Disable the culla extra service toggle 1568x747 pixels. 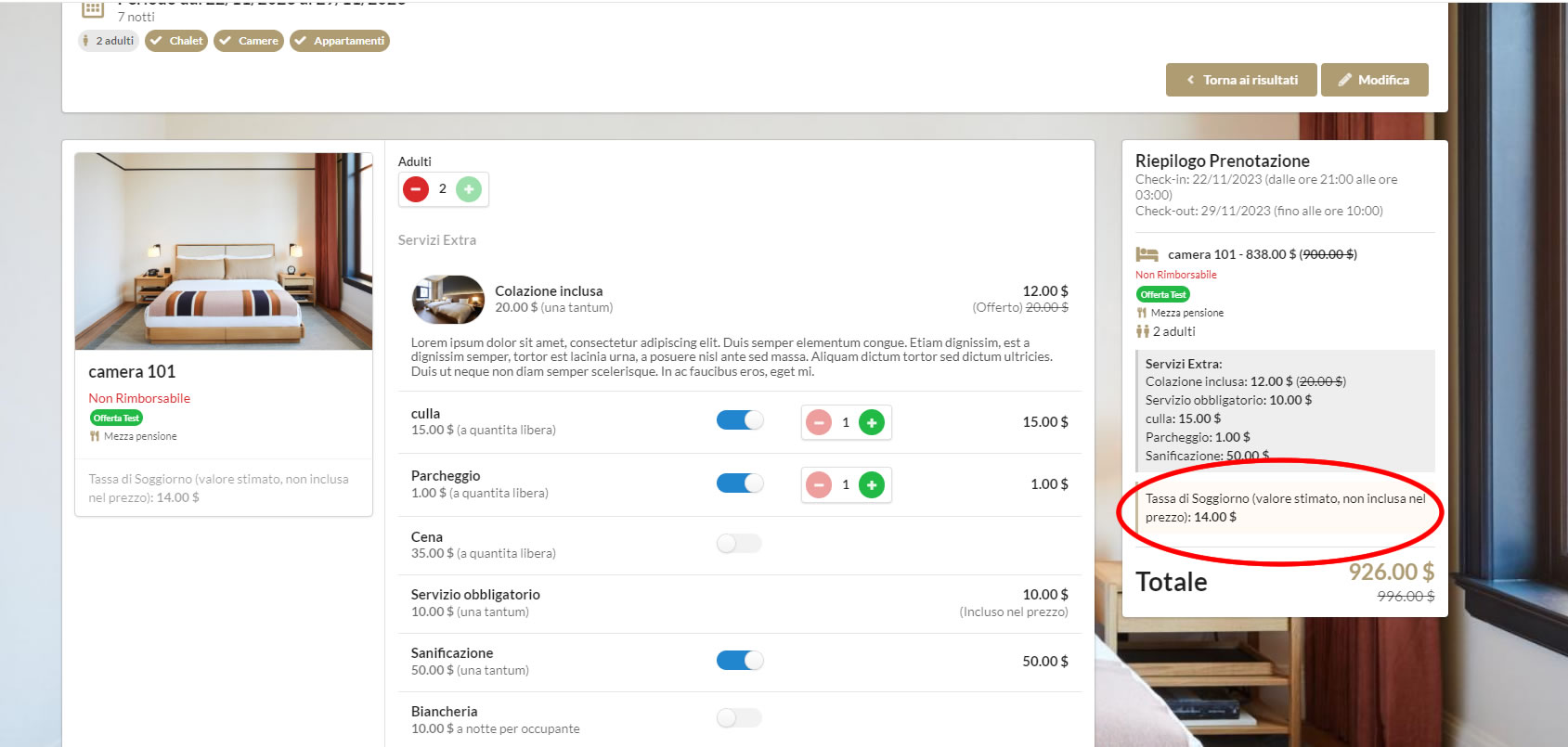[x=740, y=420]
